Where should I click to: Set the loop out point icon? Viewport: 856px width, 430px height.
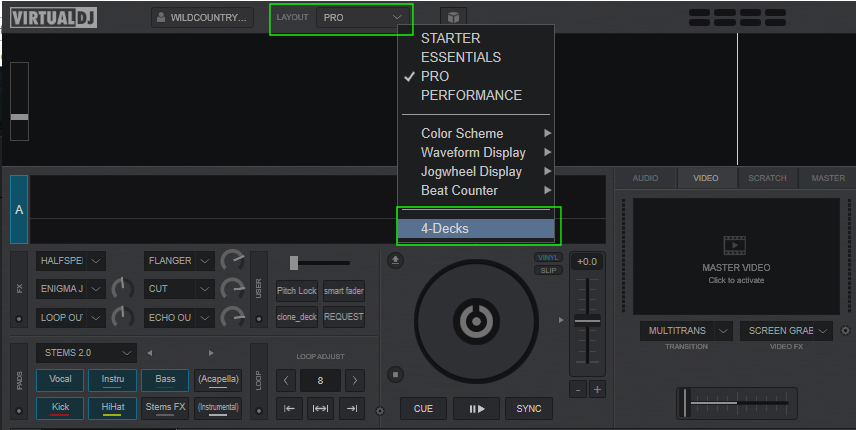pos(352,408)
